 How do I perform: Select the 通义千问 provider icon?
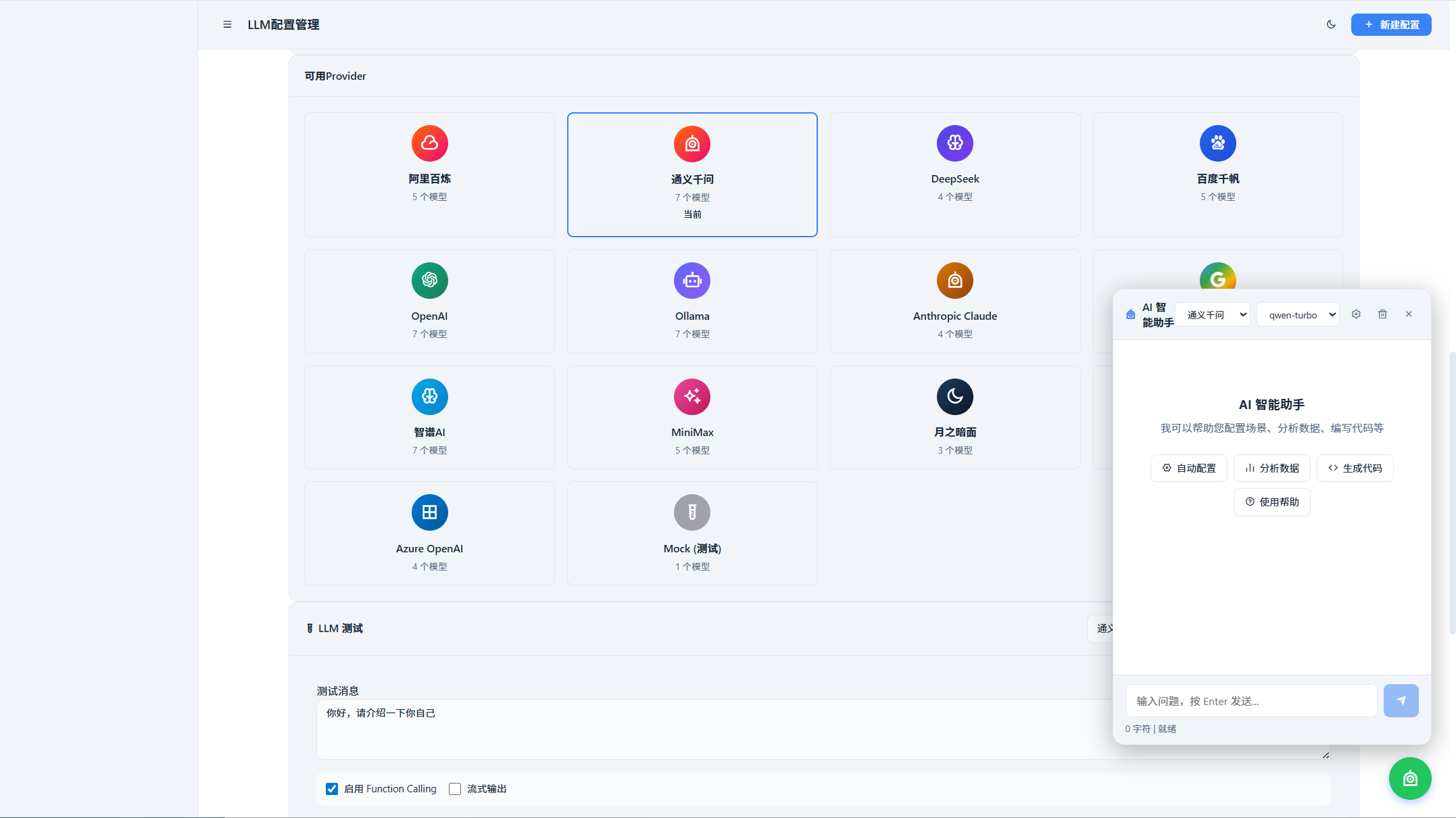click(692, 144)
